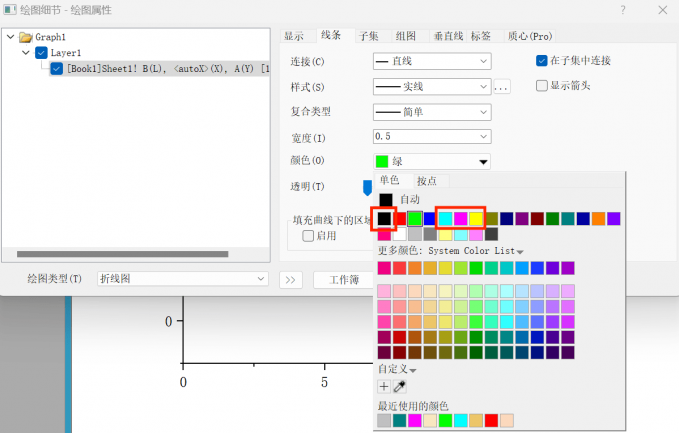
Task: Pick black swatch in basic palette first row
Action: (384, 219)
